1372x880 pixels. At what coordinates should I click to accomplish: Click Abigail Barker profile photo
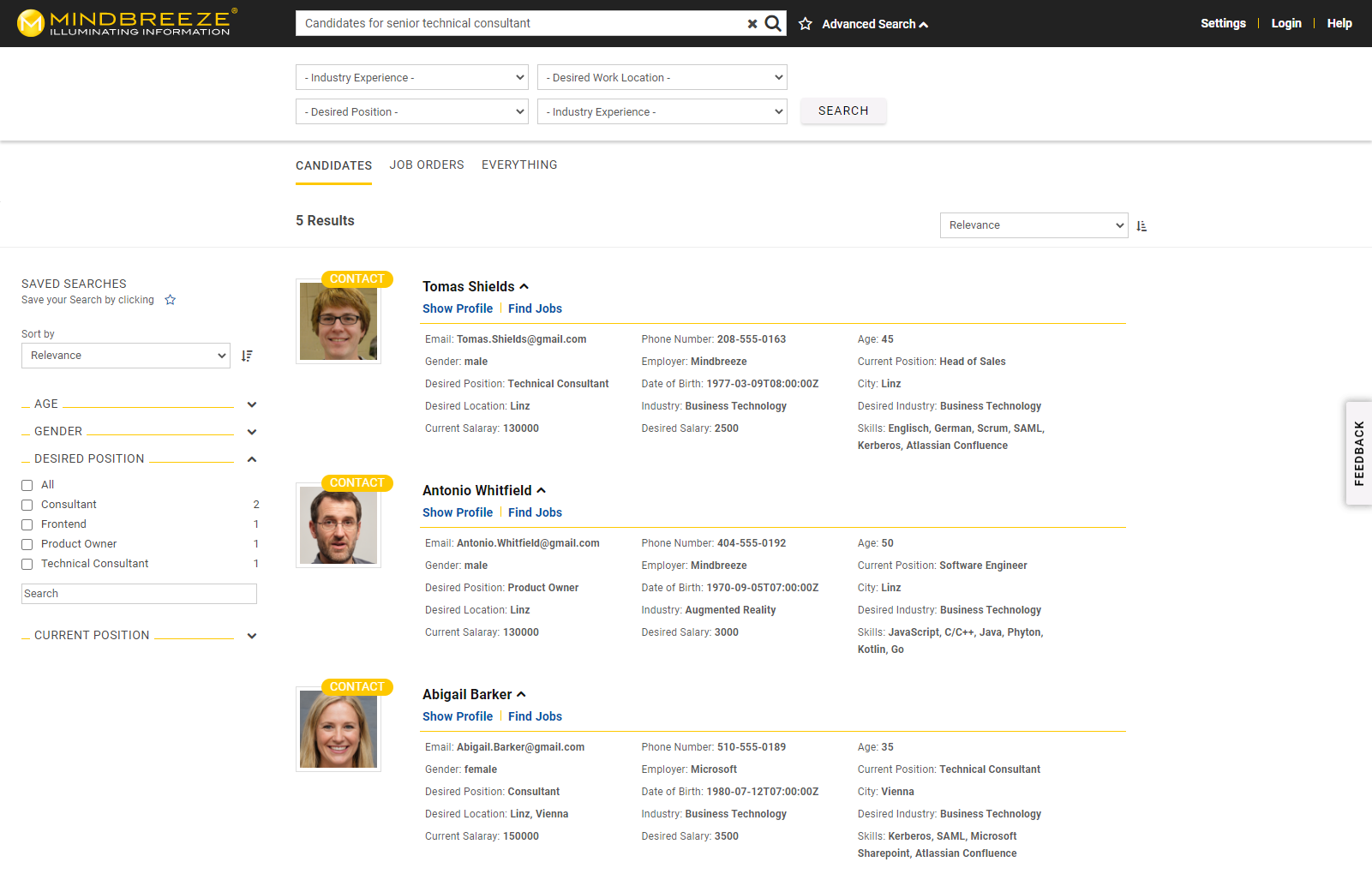(x=339, y=730)
